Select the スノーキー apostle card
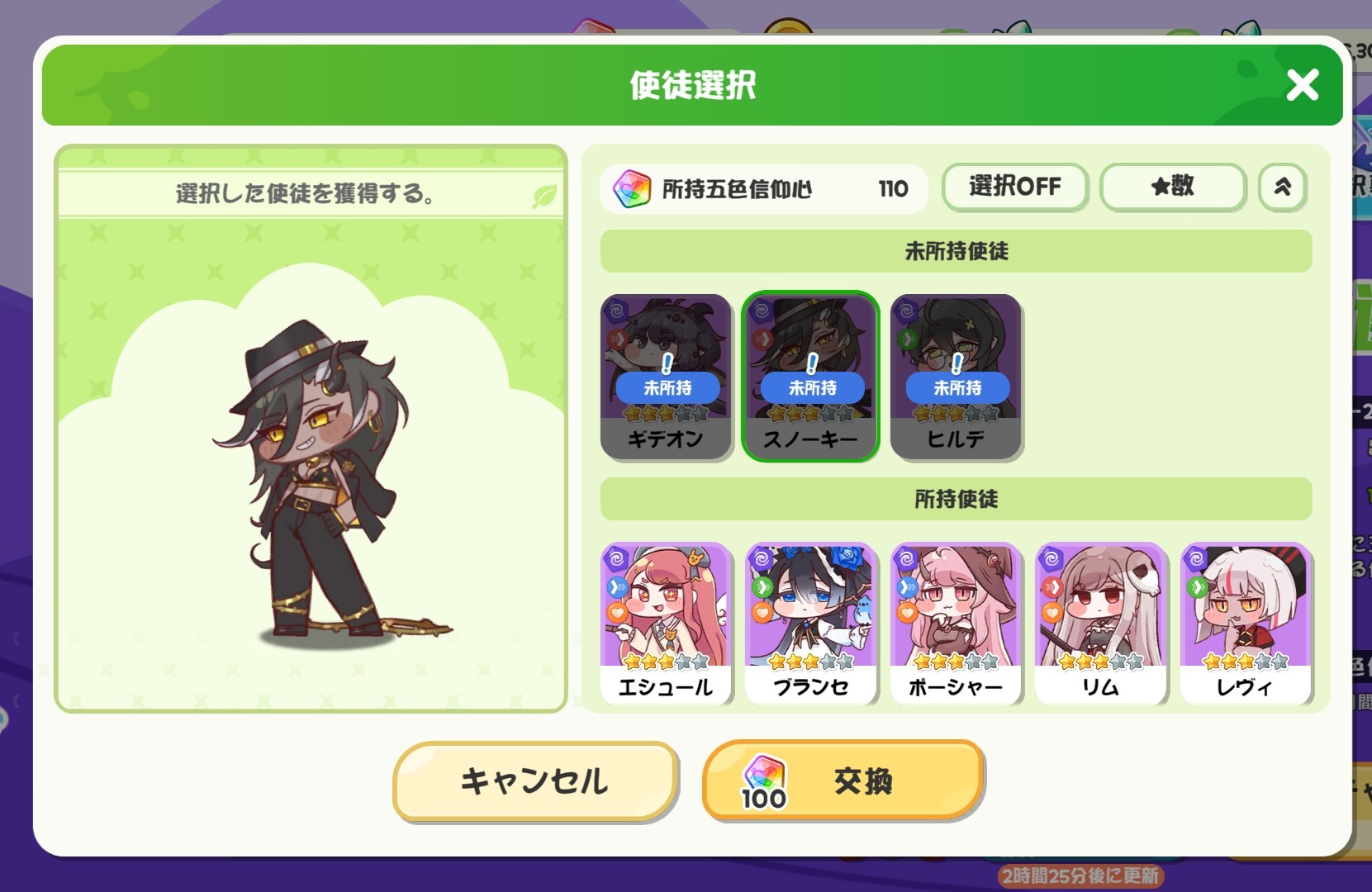This screenshot has height=892, width=1372. [x=810, y=377]
